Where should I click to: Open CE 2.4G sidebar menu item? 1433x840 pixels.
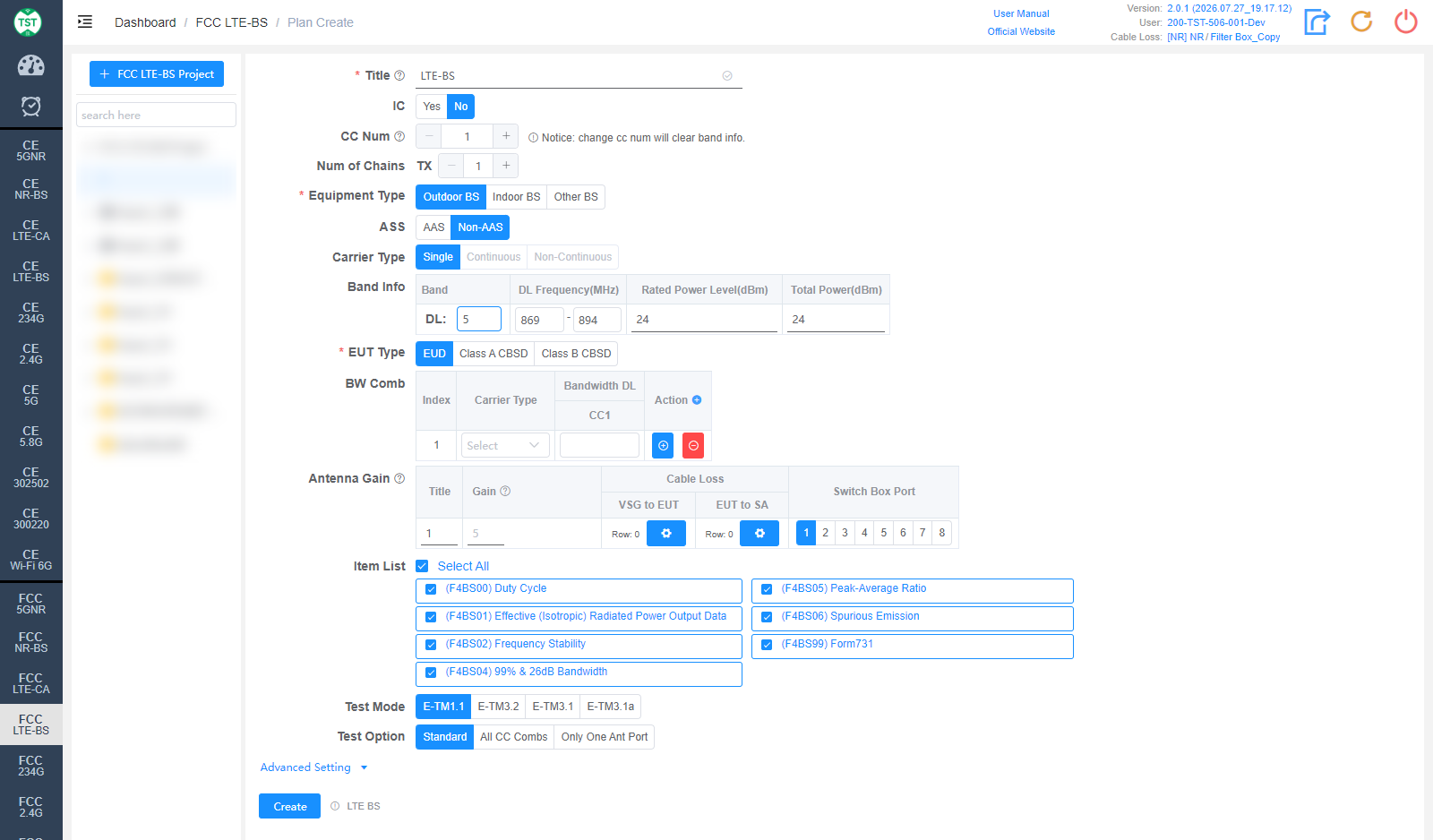click(x=31, y=354)
